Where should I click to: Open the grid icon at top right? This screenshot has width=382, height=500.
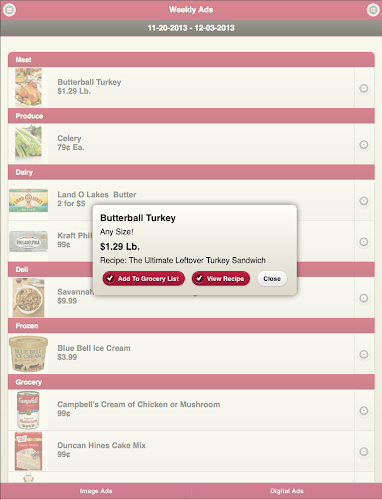[x=373, y=10]
